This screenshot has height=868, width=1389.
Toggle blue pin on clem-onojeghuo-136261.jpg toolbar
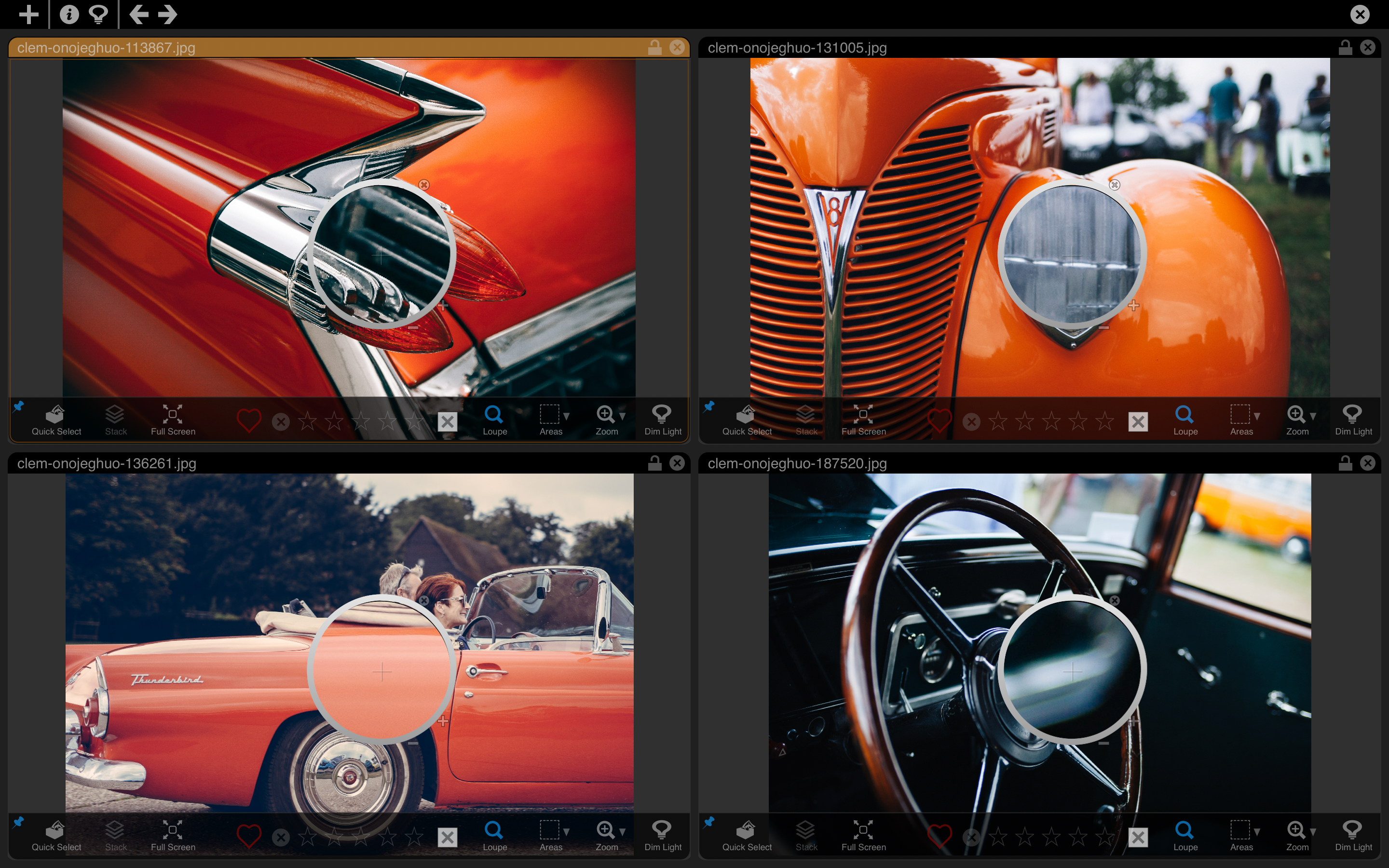tap(18, 822)
